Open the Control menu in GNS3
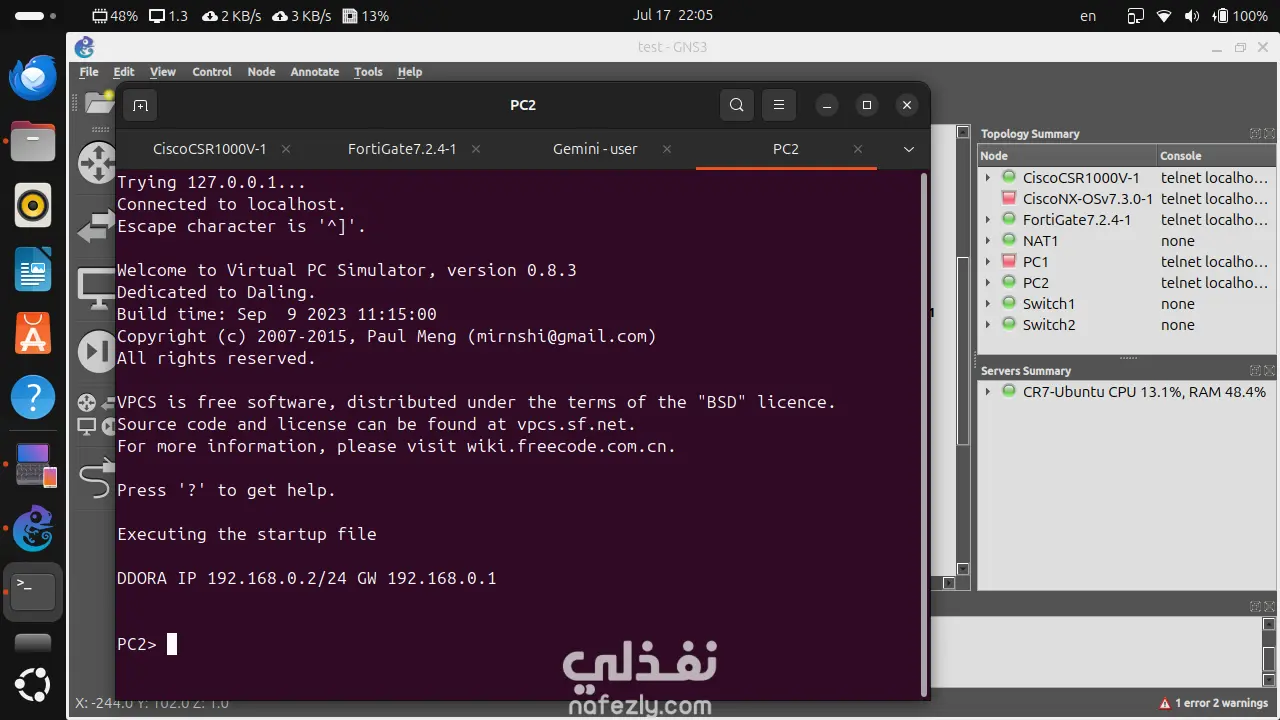The height and width of the screenshot is (720, 1280). (211, 71)
